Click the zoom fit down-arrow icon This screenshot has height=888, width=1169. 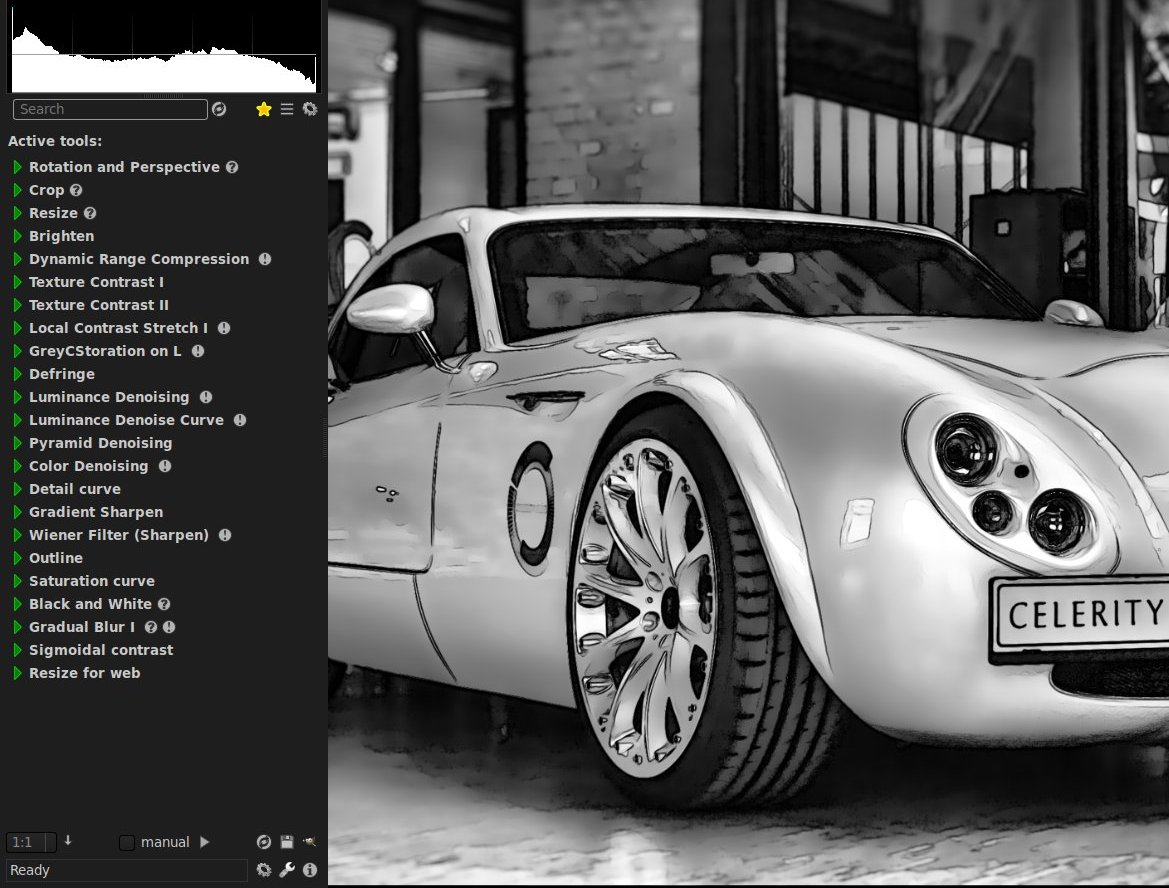[x=68, y=840]
